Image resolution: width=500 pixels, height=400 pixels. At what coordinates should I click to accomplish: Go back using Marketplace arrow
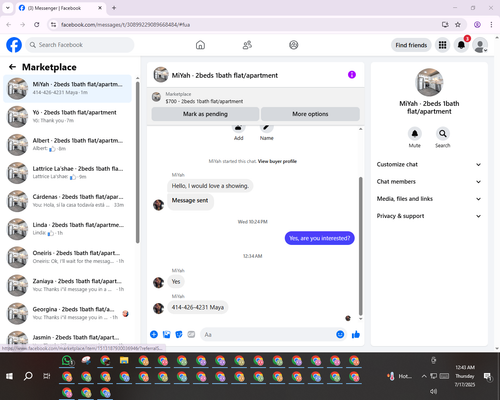click(12, 67)
